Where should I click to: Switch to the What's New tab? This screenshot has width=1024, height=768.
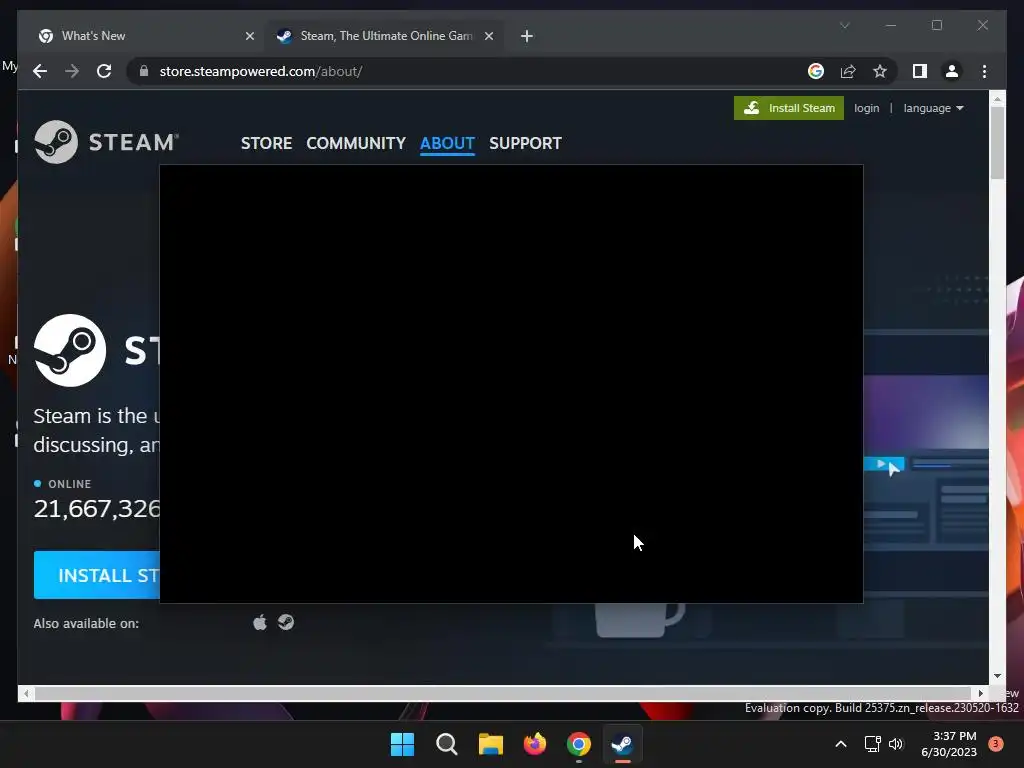(144, 36)
